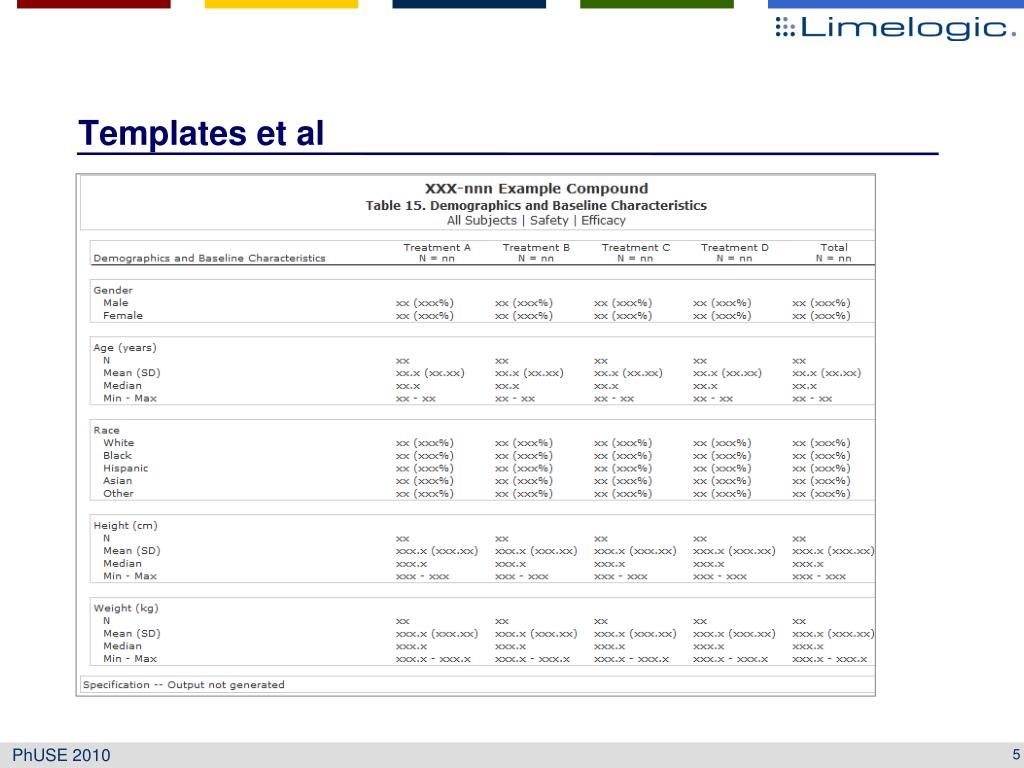Image resolution: width=1024 pixels, height=768 pixels.
Task: Select Mean (SD) label under Age (years)
Action: pyautogui.click(x=131, y=373)
